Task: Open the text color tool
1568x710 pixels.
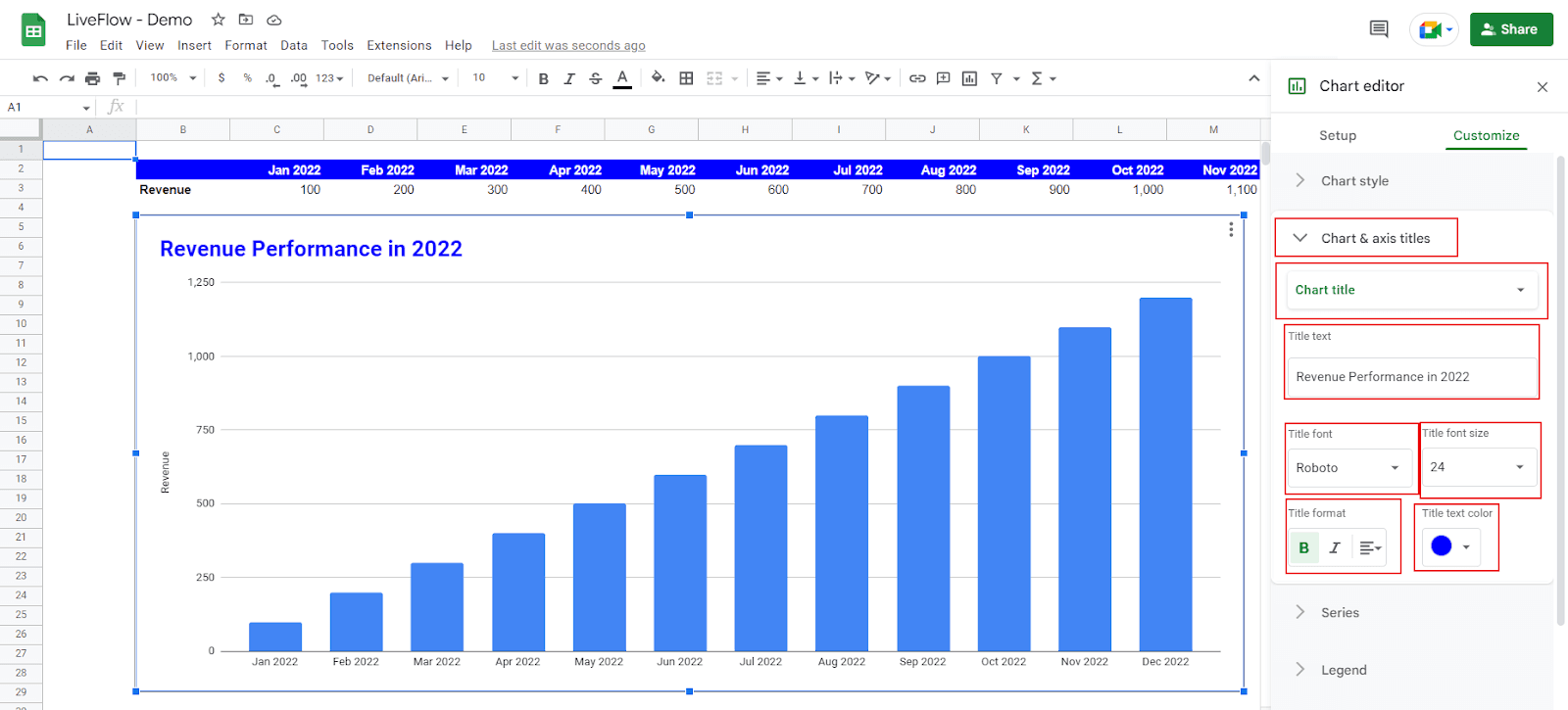Action: tap(622, 78)
